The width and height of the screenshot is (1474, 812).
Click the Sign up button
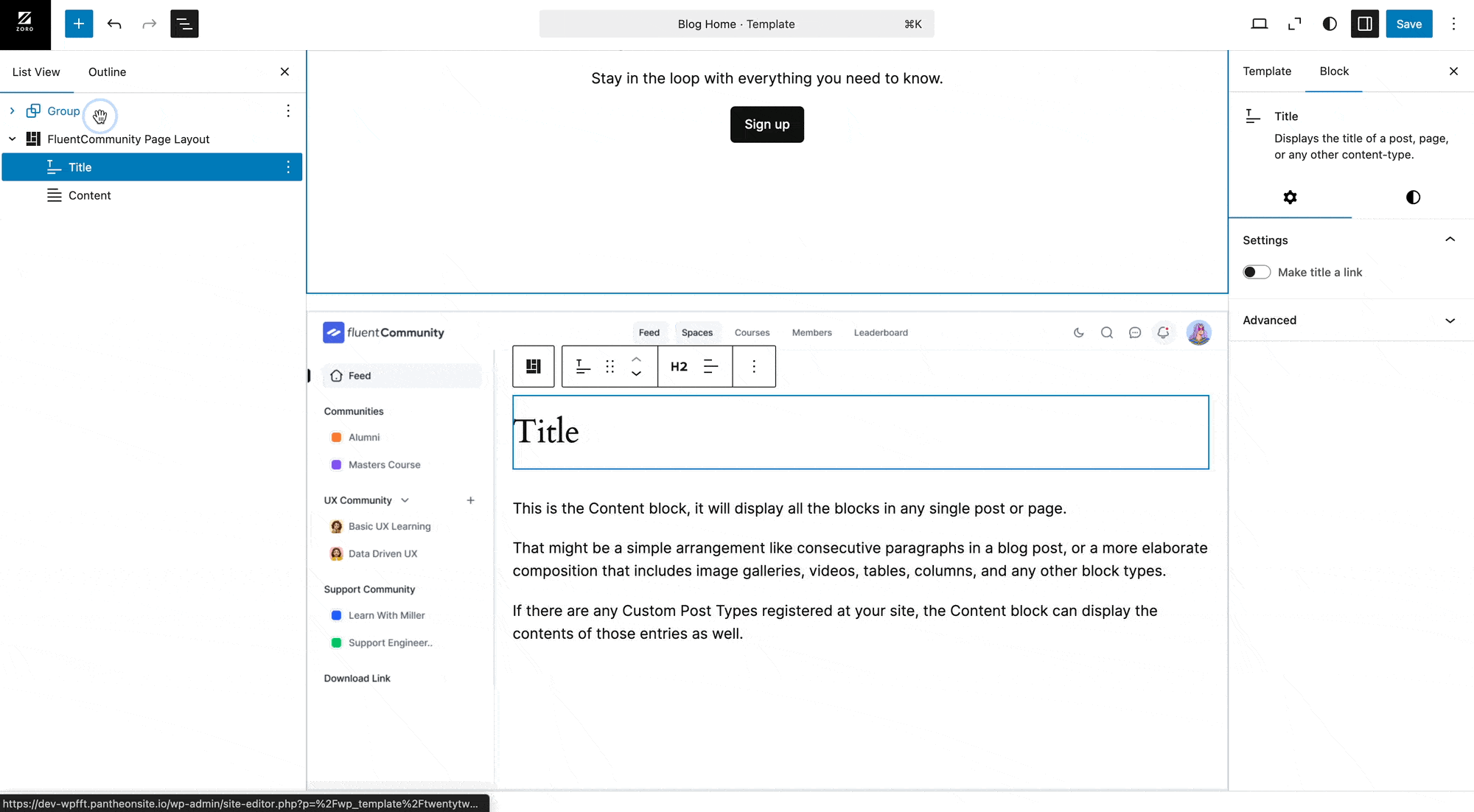pyautogui.click(x=766, y=125)
